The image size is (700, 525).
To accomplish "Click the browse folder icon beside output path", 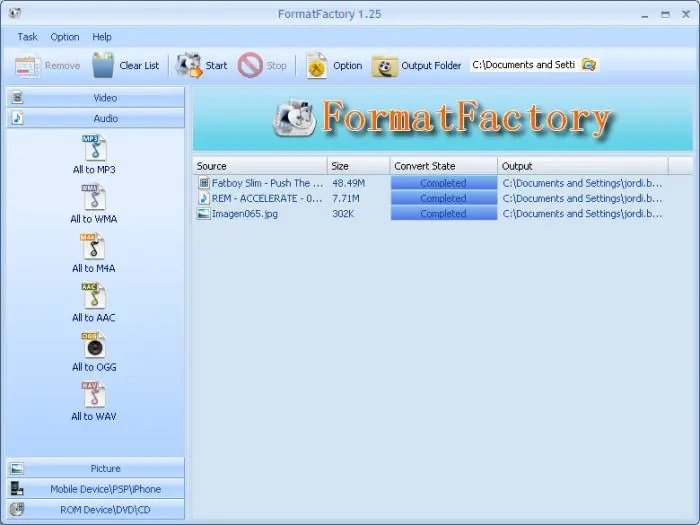I will [x=589, y=65].
